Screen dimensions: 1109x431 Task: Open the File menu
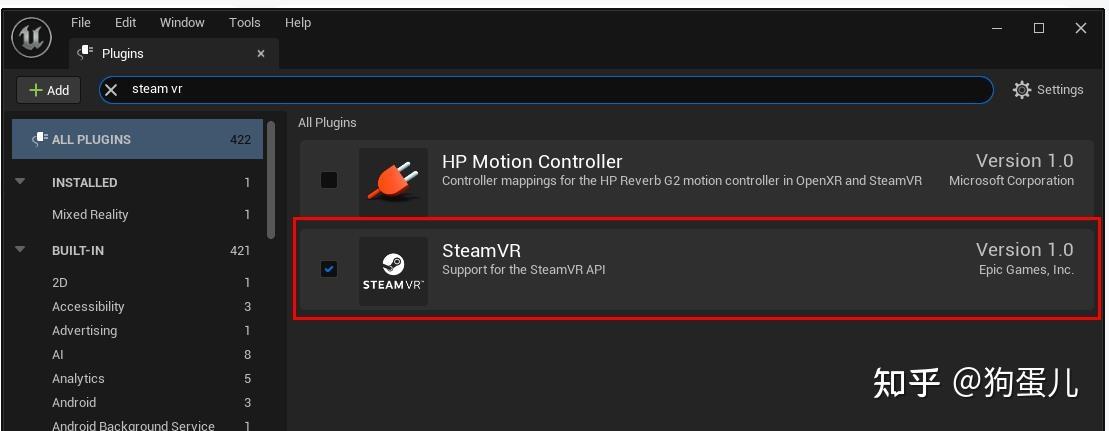pyautogui.click(x=81, y=22)
